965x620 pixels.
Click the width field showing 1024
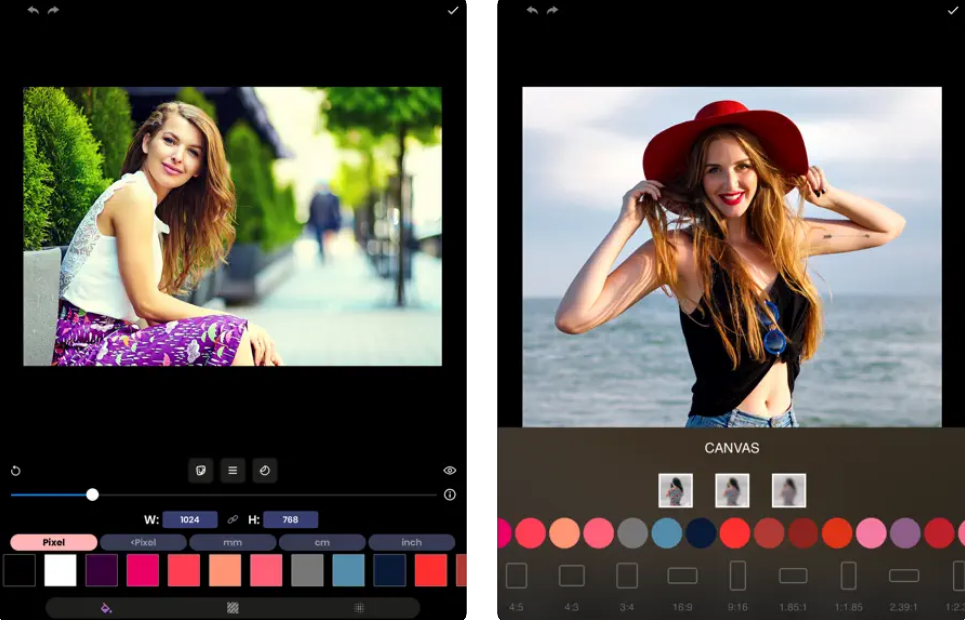point(190,519)
